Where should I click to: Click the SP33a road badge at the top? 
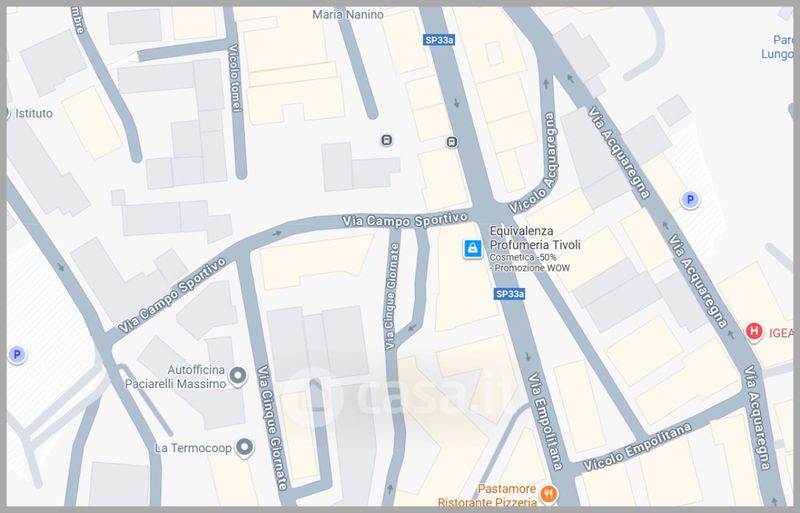click(x=438, y=40)
